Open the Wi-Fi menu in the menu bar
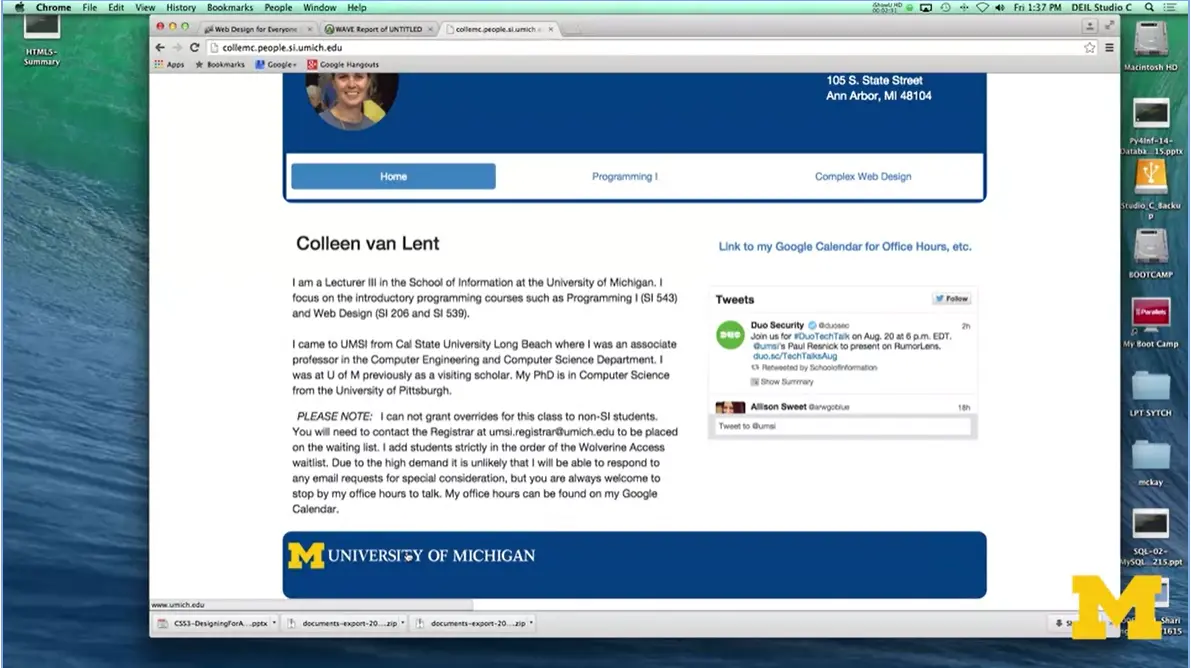The width and height of the screenshot is (1191, 668). (980, 7)
